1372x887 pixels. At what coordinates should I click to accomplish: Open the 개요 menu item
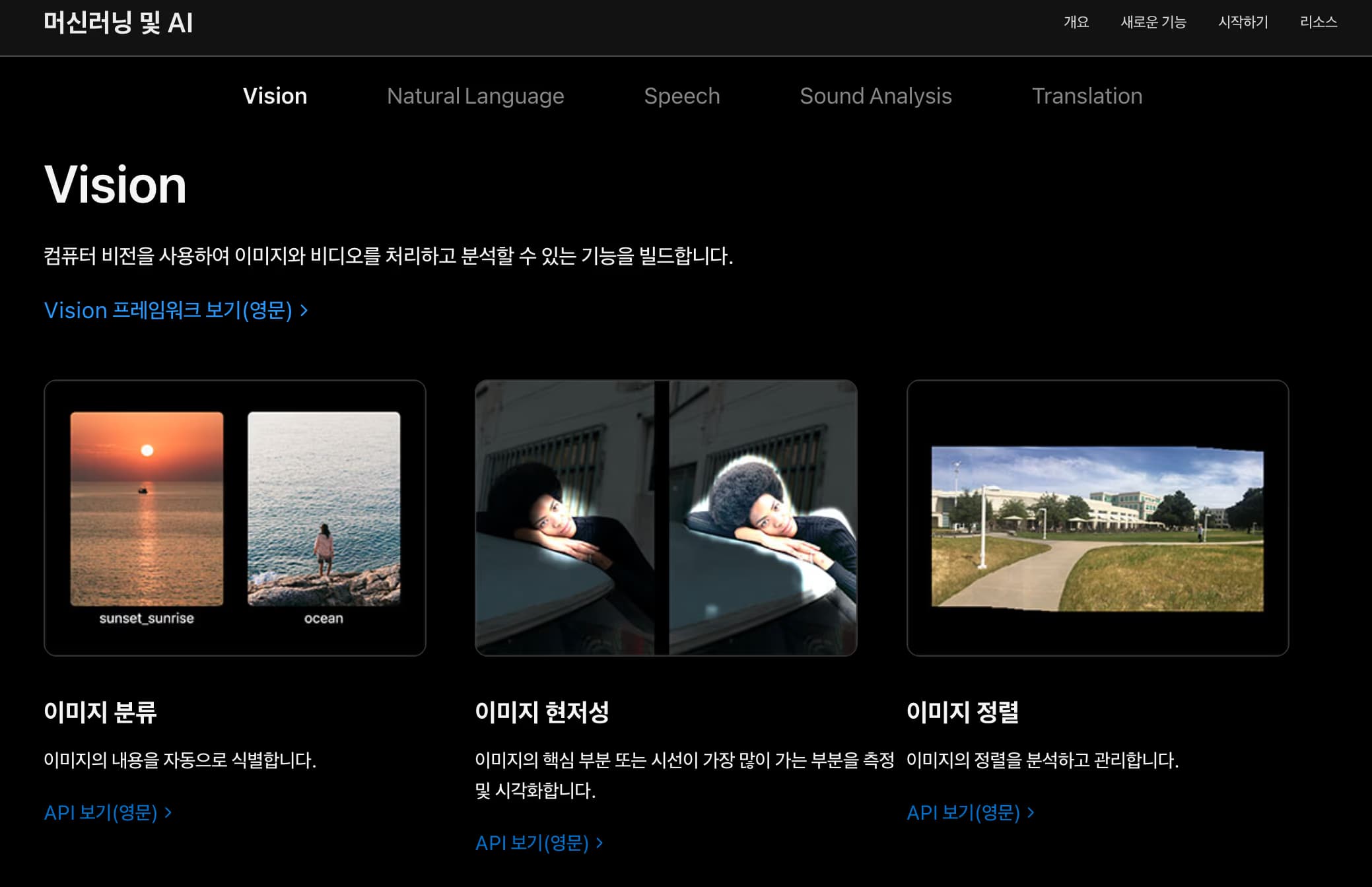coord(1078,22)
